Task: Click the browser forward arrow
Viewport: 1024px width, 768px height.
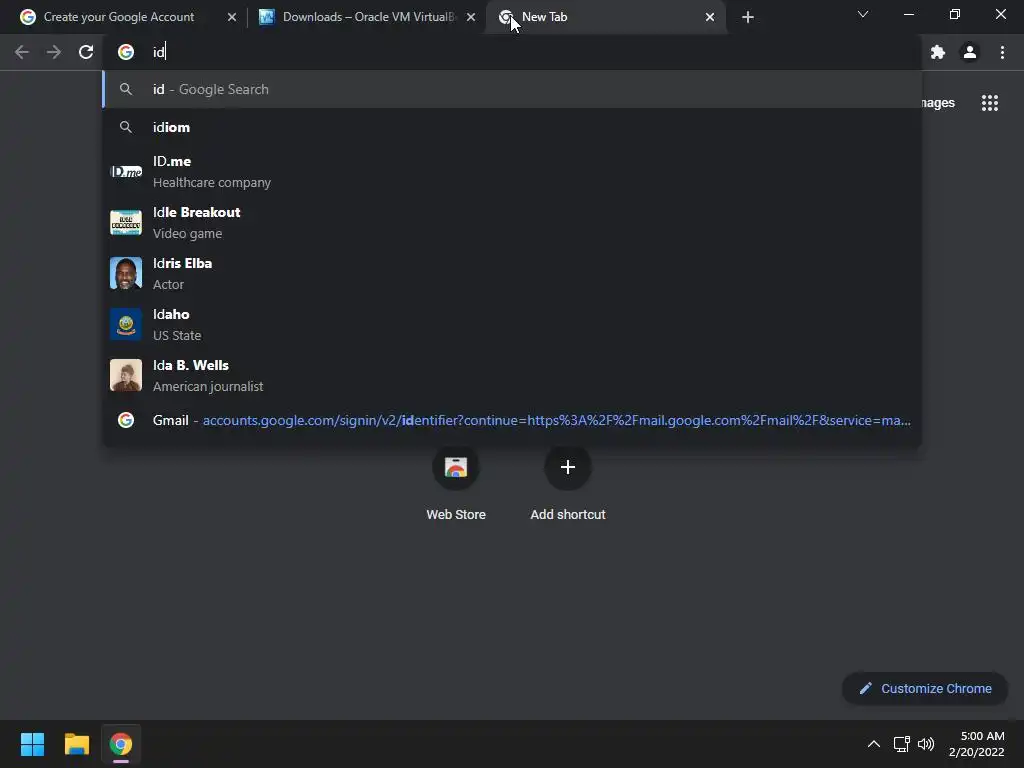Action: (54, 52)
